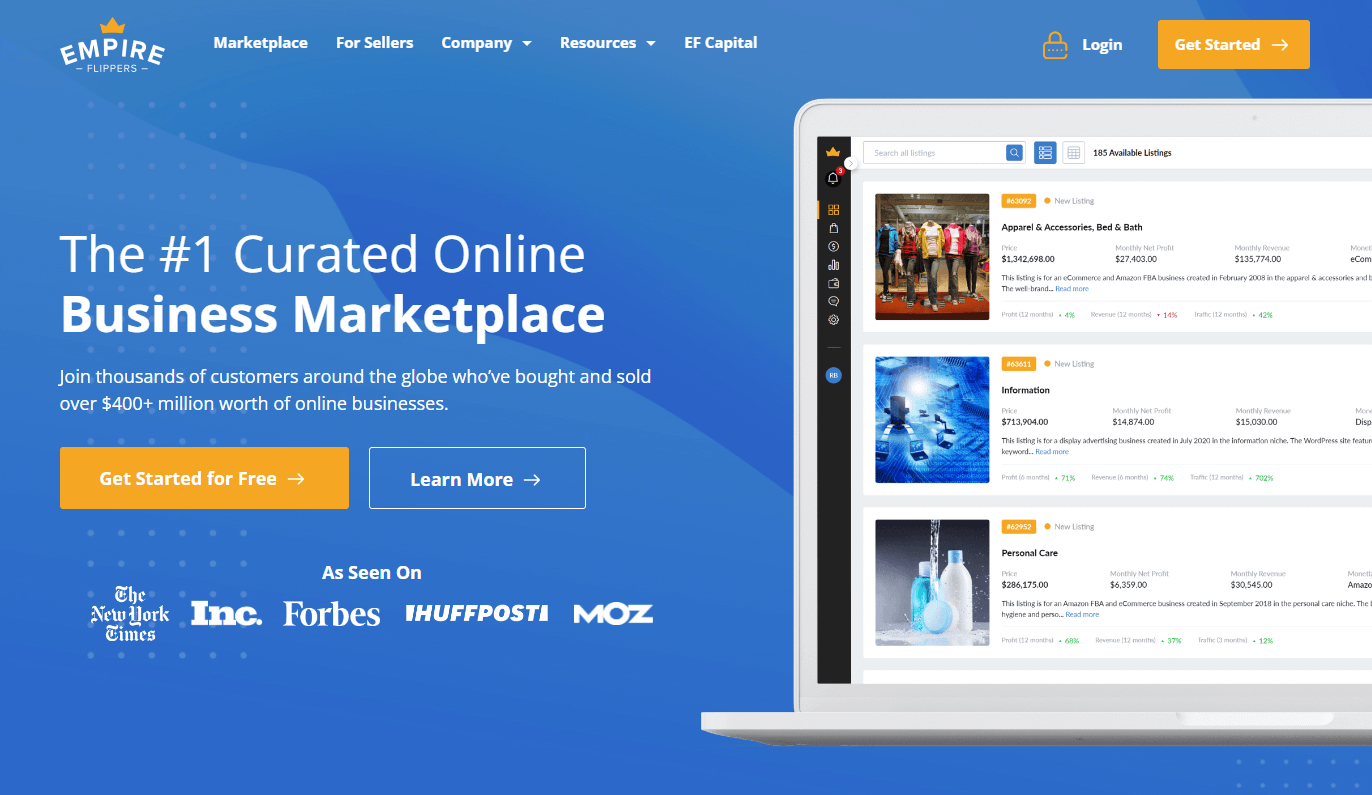Screen dimensions: 1372x795
Task: Click Get Started for Free button
Action: pos(204,478)
